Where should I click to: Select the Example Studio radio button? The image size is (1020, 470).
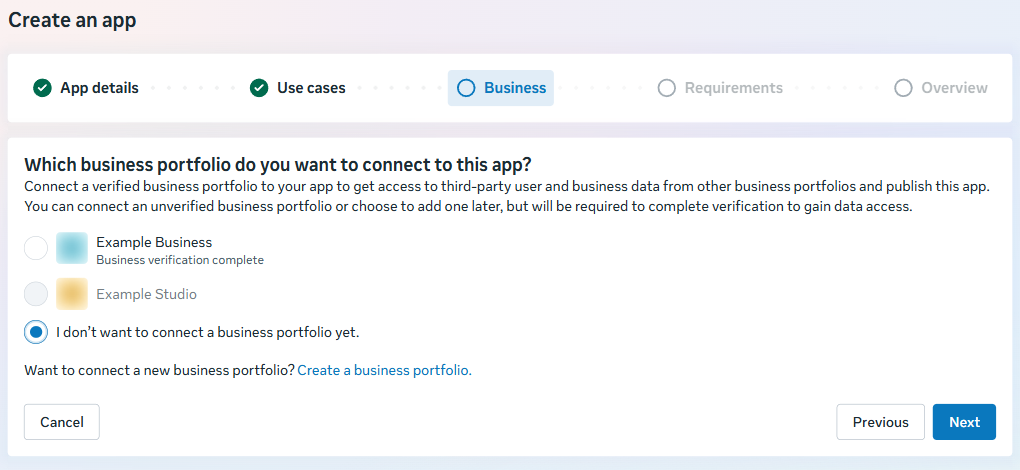pyautogui.click(x=36, y=294)
